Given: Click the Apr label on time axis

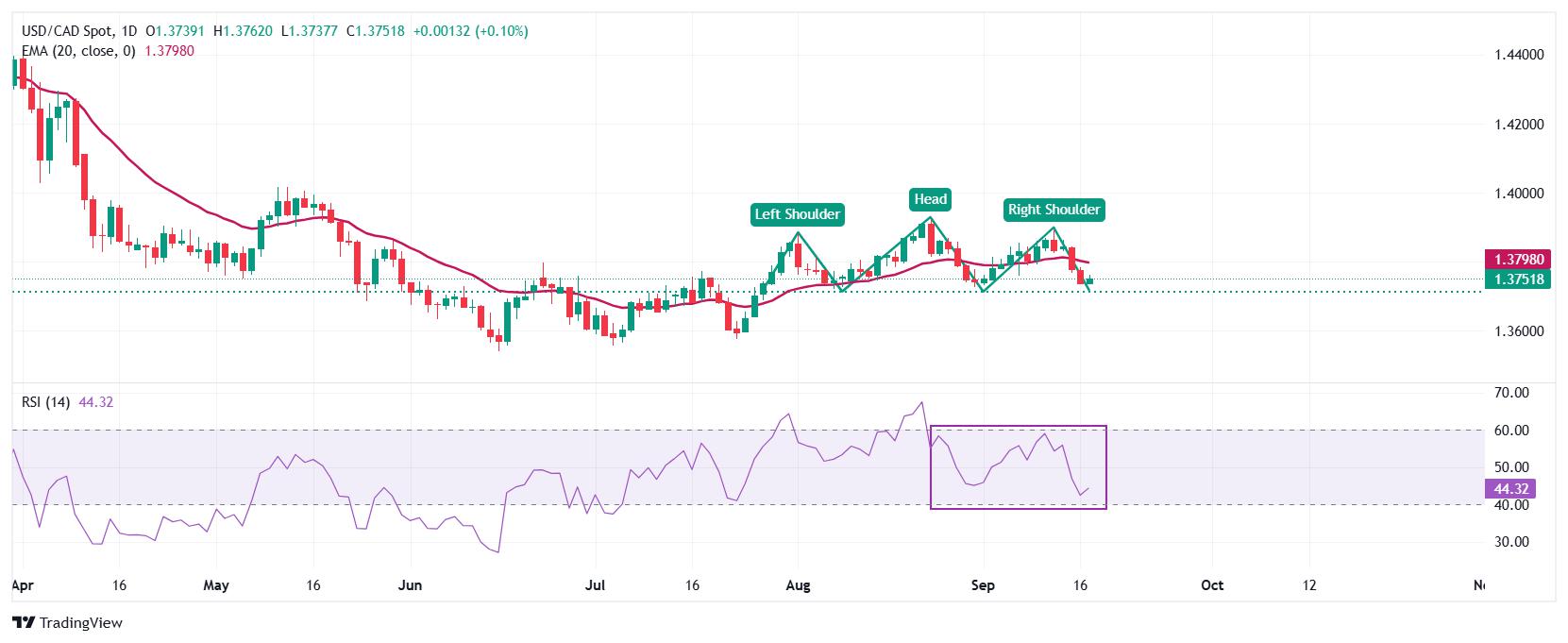Looking at the screenshot, I should click(21, 585).
